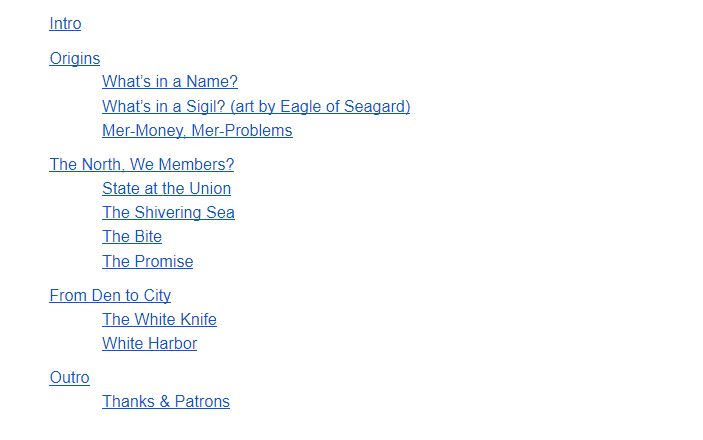703x440 pixels.
Task: Go to The Promise link
Action: pyautogui.click(x=148, y=261)
